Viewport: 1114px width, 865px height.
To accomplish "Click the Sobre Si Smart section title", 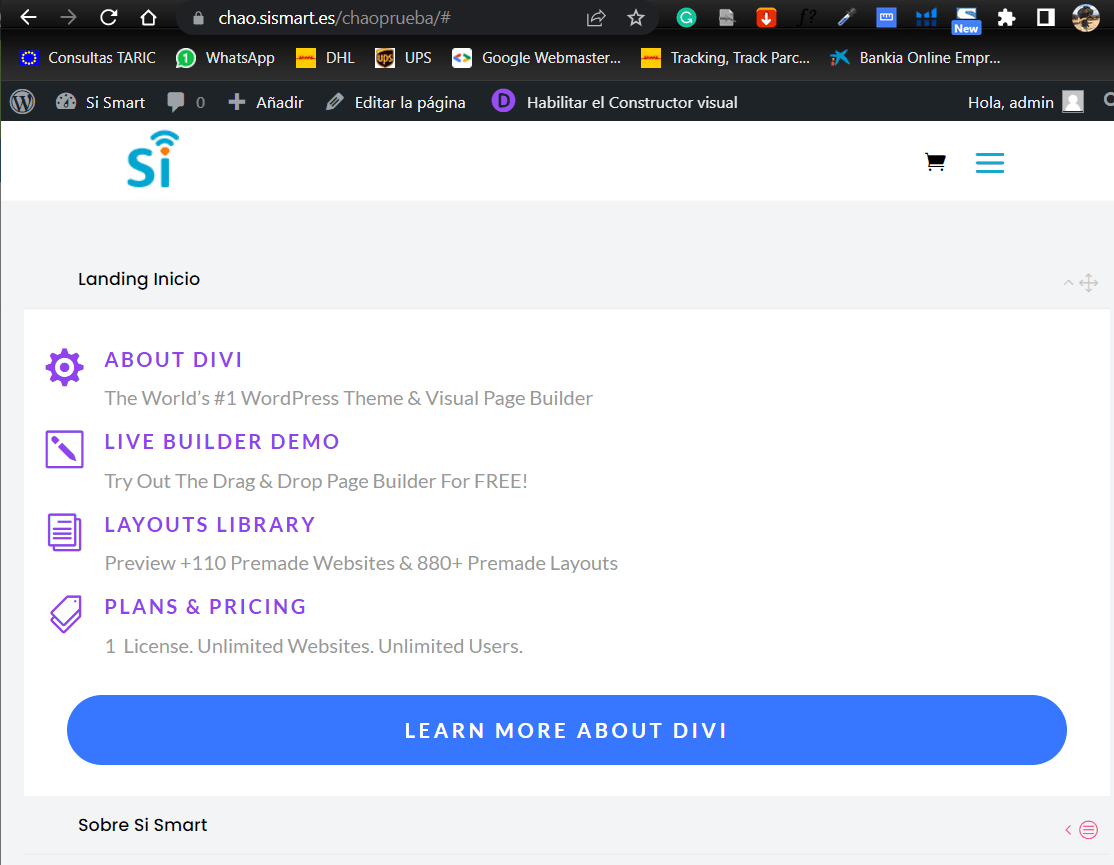I will (x=143, y=825).
